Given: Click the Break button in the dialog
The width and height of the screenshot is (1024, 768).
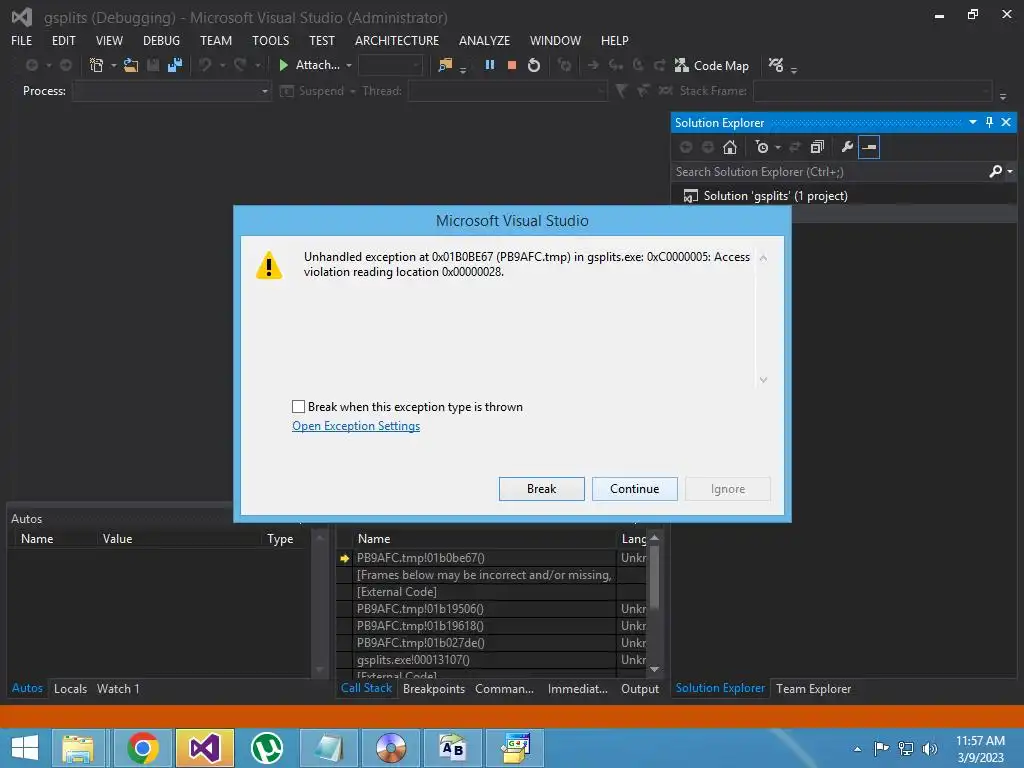Looking at the screenshot, I should point(541,488).
